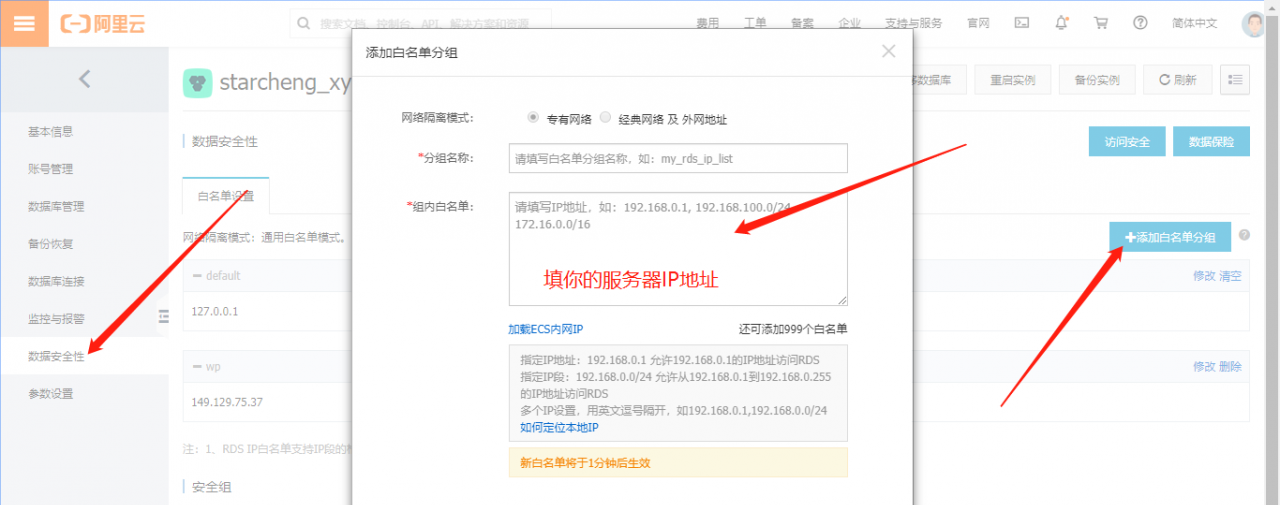
Task: Click the 加载ECS内网IP link
Action: (x=545, y=329)
